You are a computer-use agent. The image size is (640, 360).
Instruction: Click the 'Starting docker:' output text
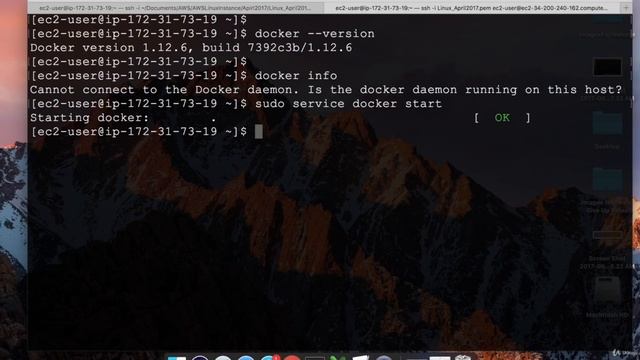[x=90, y=118]
